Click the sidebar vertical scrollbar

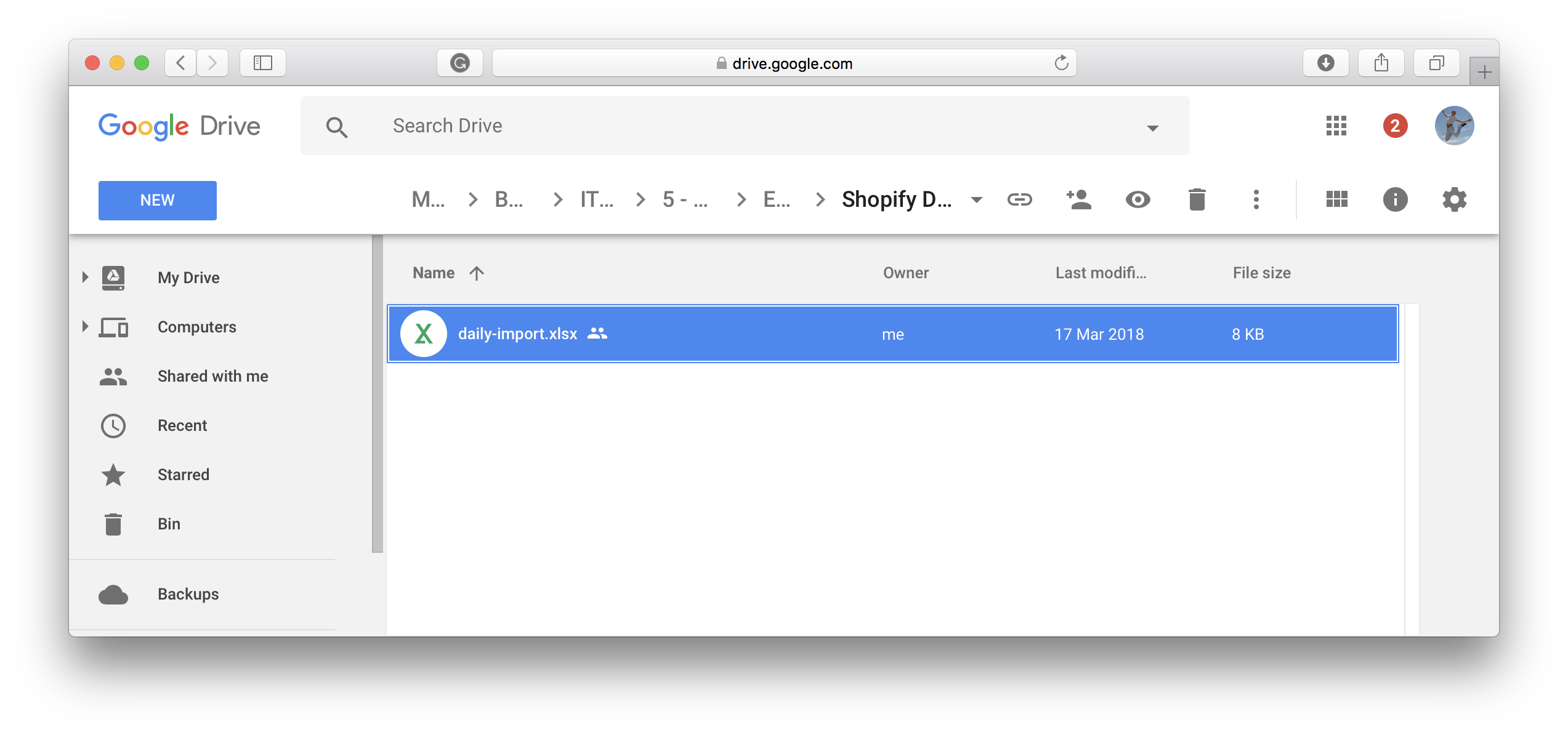(377, 394)
